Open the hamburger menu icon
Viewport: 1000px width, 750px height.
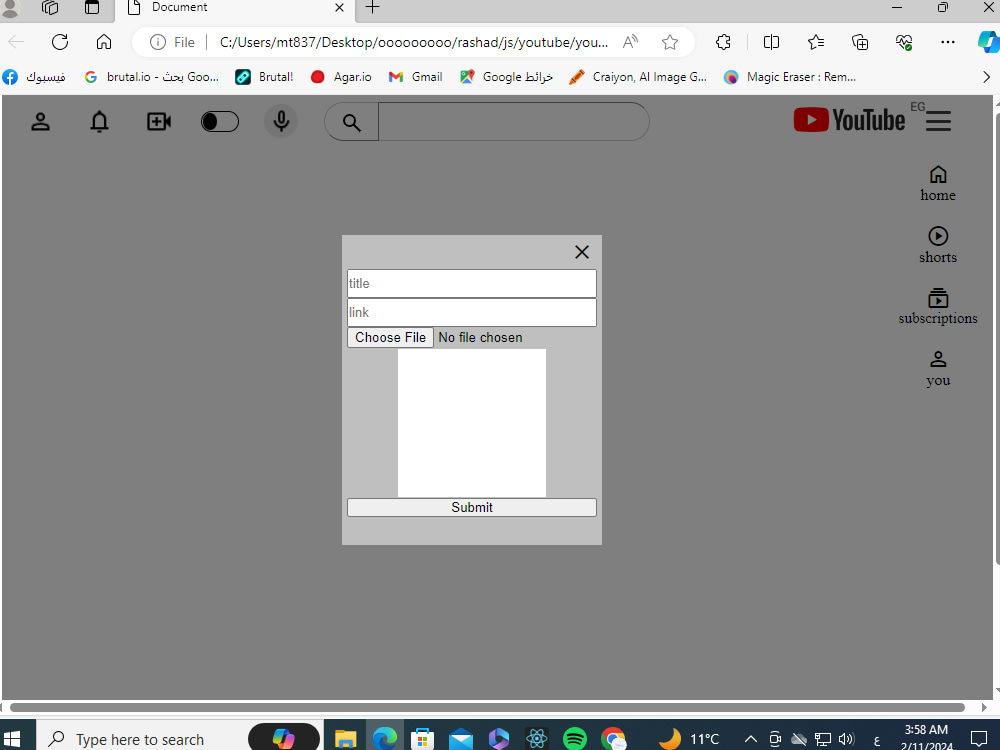click(938, 121)
